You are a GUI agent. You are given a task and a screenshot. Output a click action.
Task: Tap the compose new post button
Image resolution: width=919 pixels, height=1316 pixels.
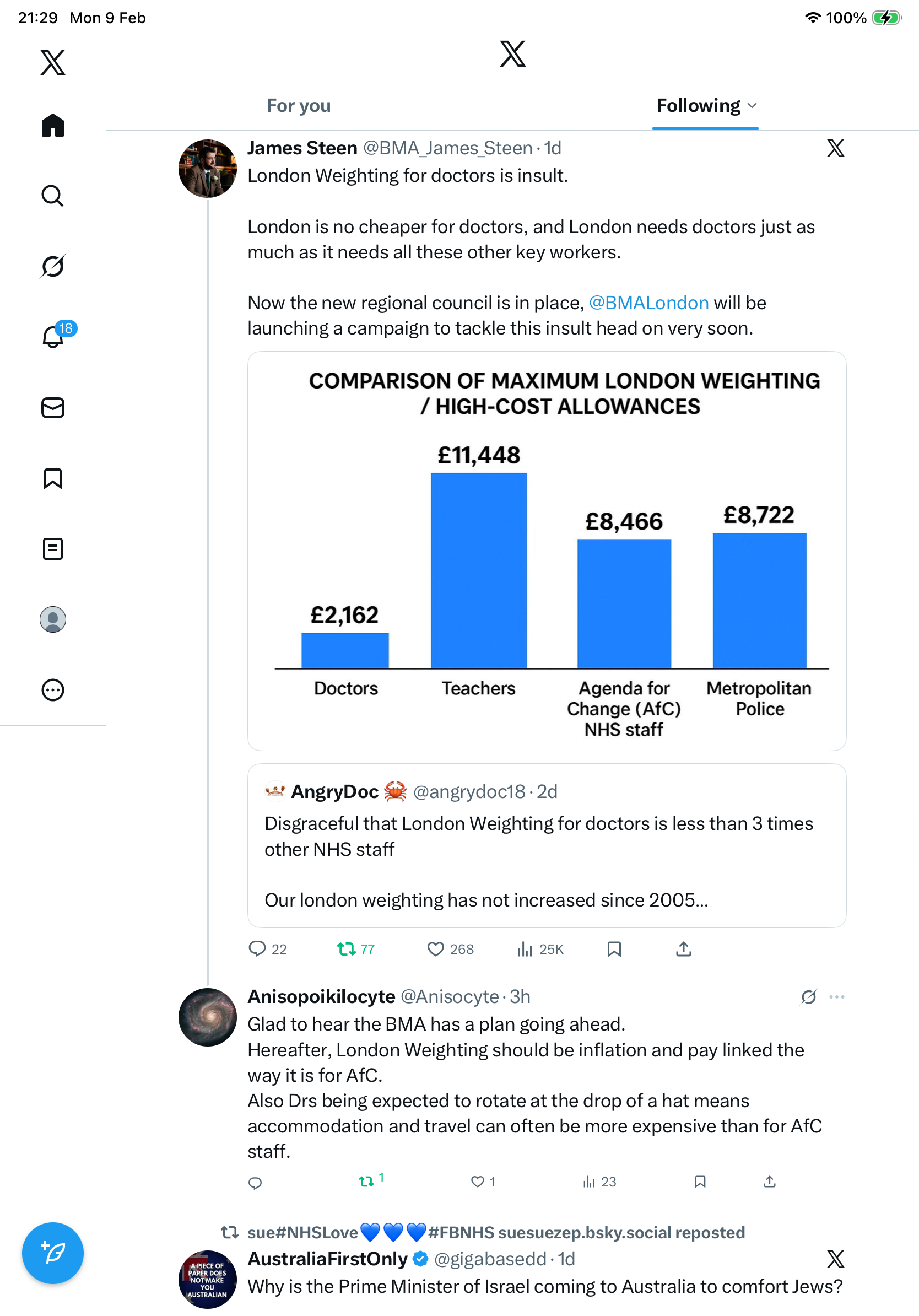tap(53, 1253)
